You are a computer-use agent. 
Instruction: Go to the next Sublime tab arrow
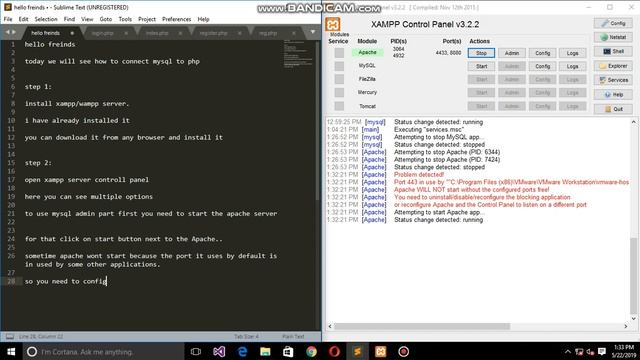click(x=15, y=32)
